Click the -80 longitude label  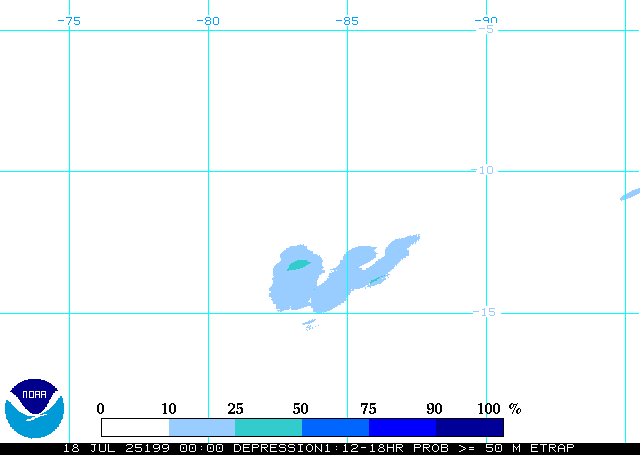click(208, 21)
